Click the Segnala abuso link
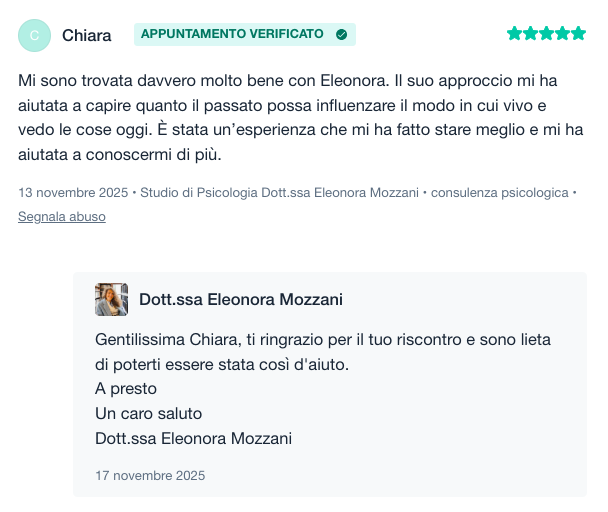 (x=62, y=216)
